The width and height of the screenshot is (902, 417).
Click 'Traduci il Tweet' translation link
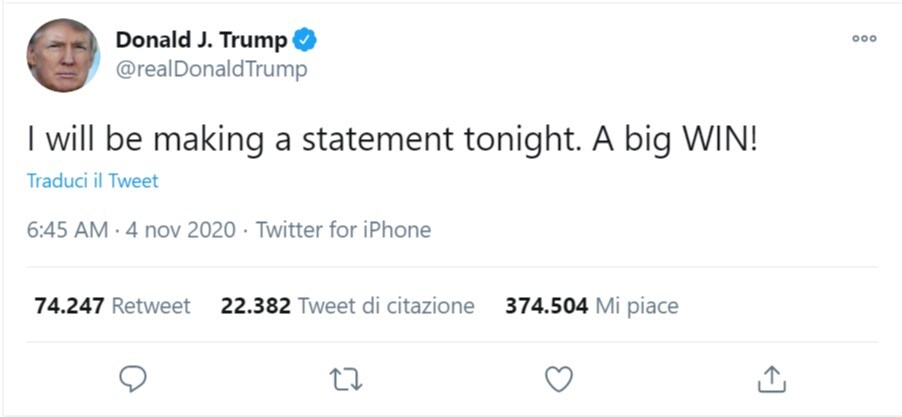point(92,181)
